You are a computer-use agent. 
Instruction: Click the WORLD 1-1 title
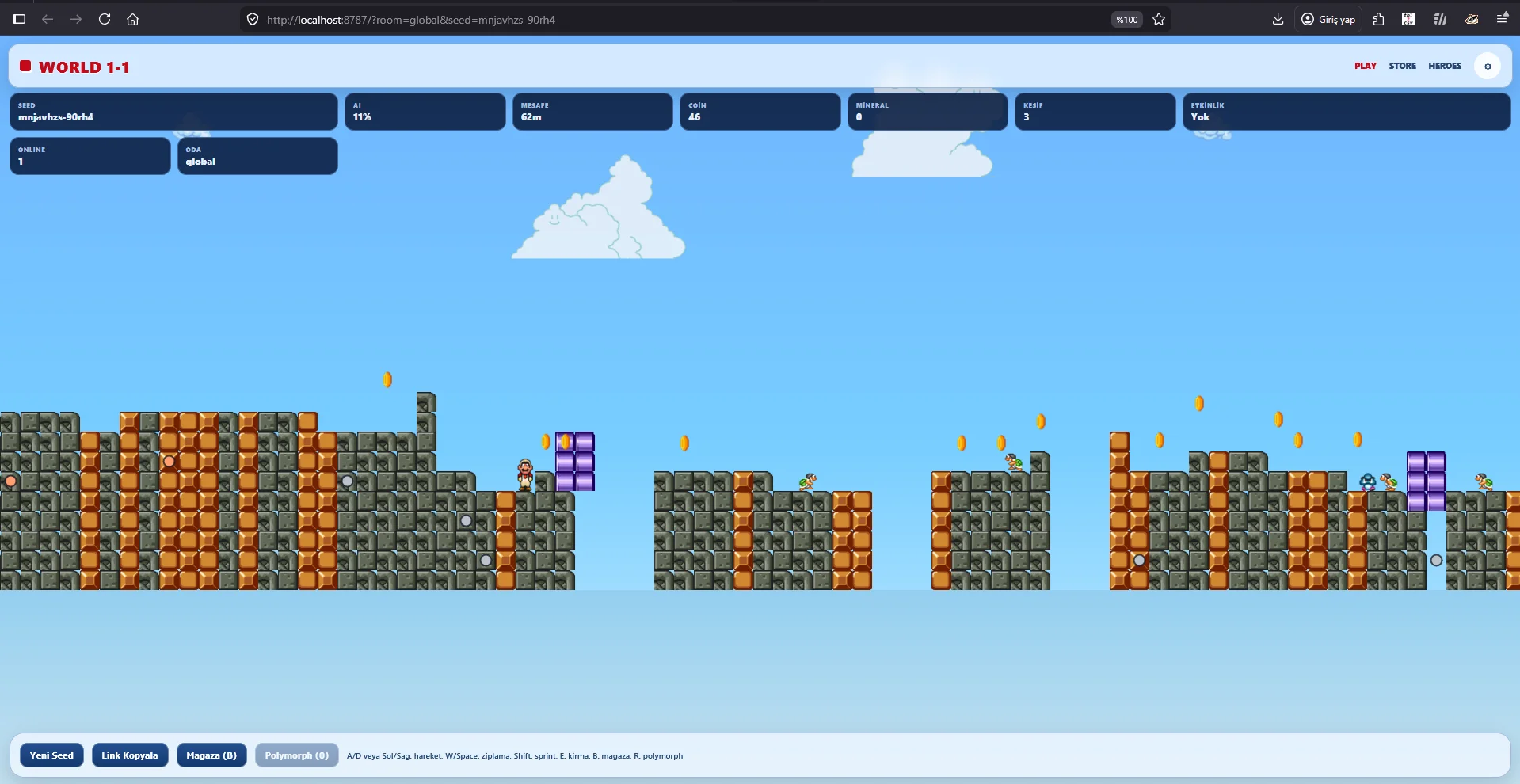[x=84, y=67]
